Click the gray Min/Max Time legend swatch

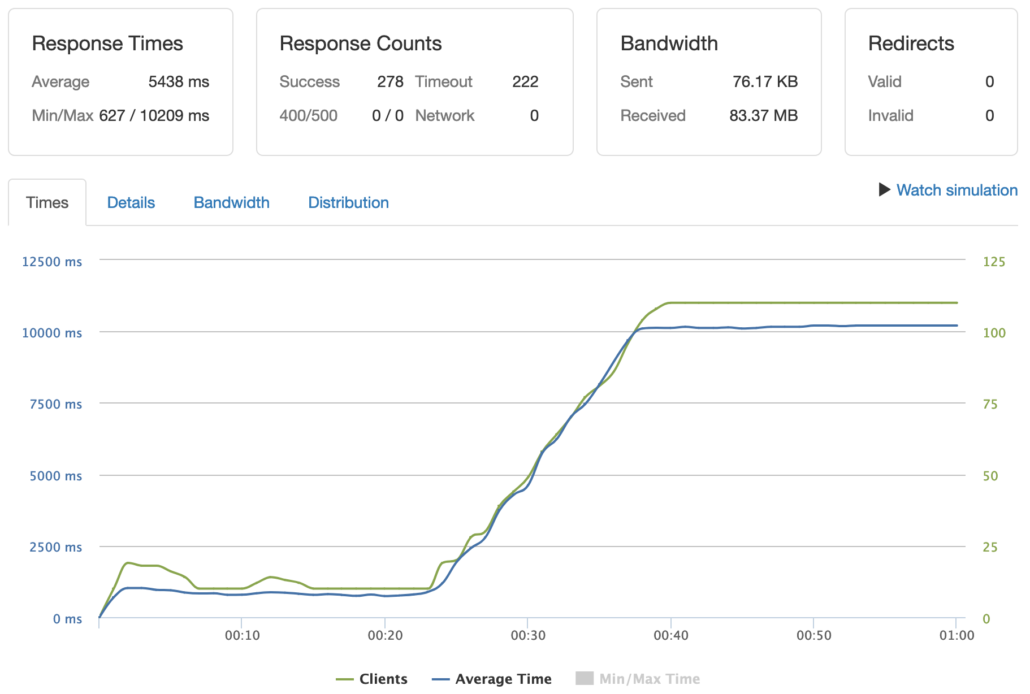pyautogui.click(x=584, y=679)
